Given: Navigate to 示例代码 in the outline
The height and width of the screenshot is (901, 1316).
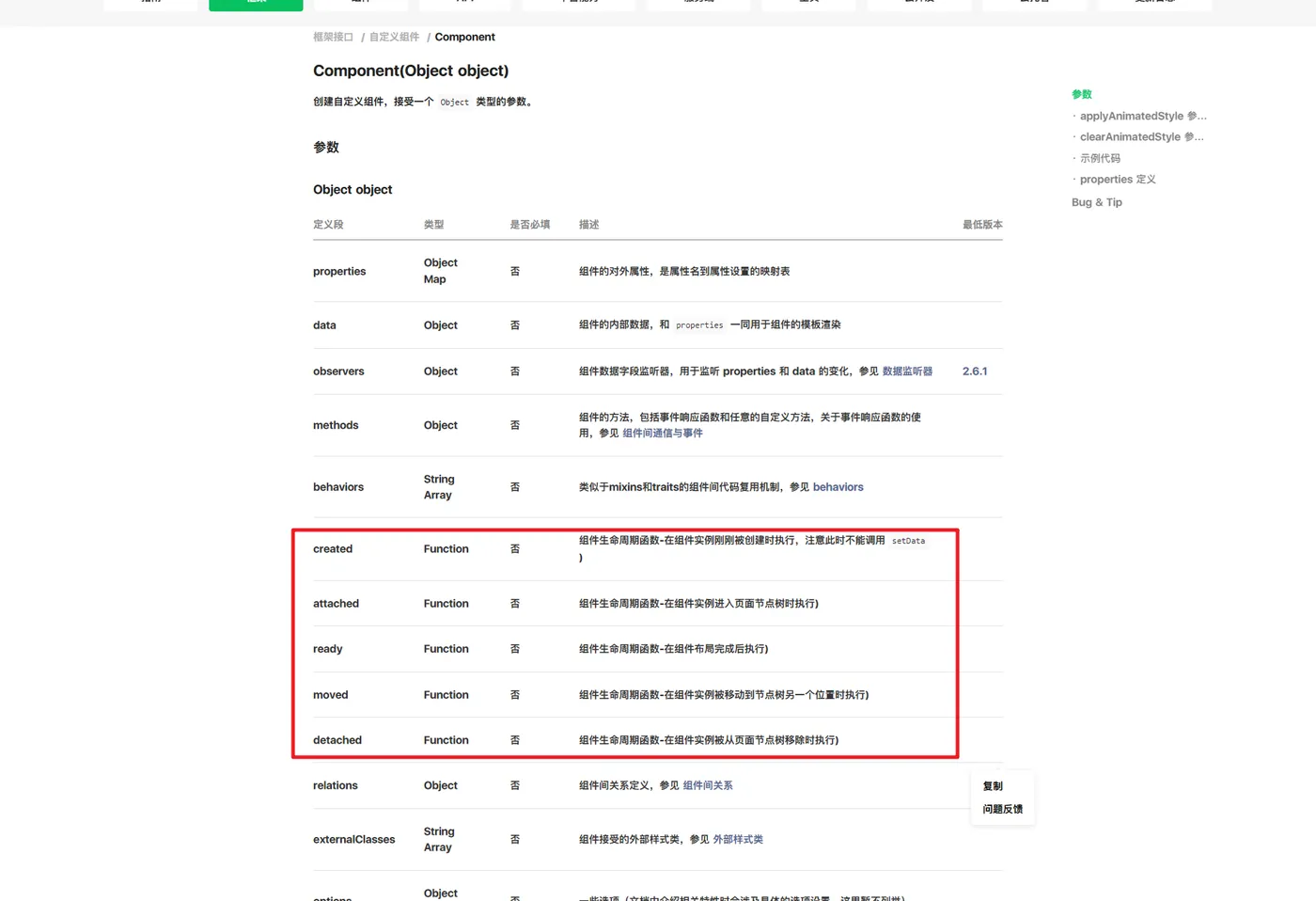Looking at the screenshot, I should pyautogui.click(x=1100, y=158).
